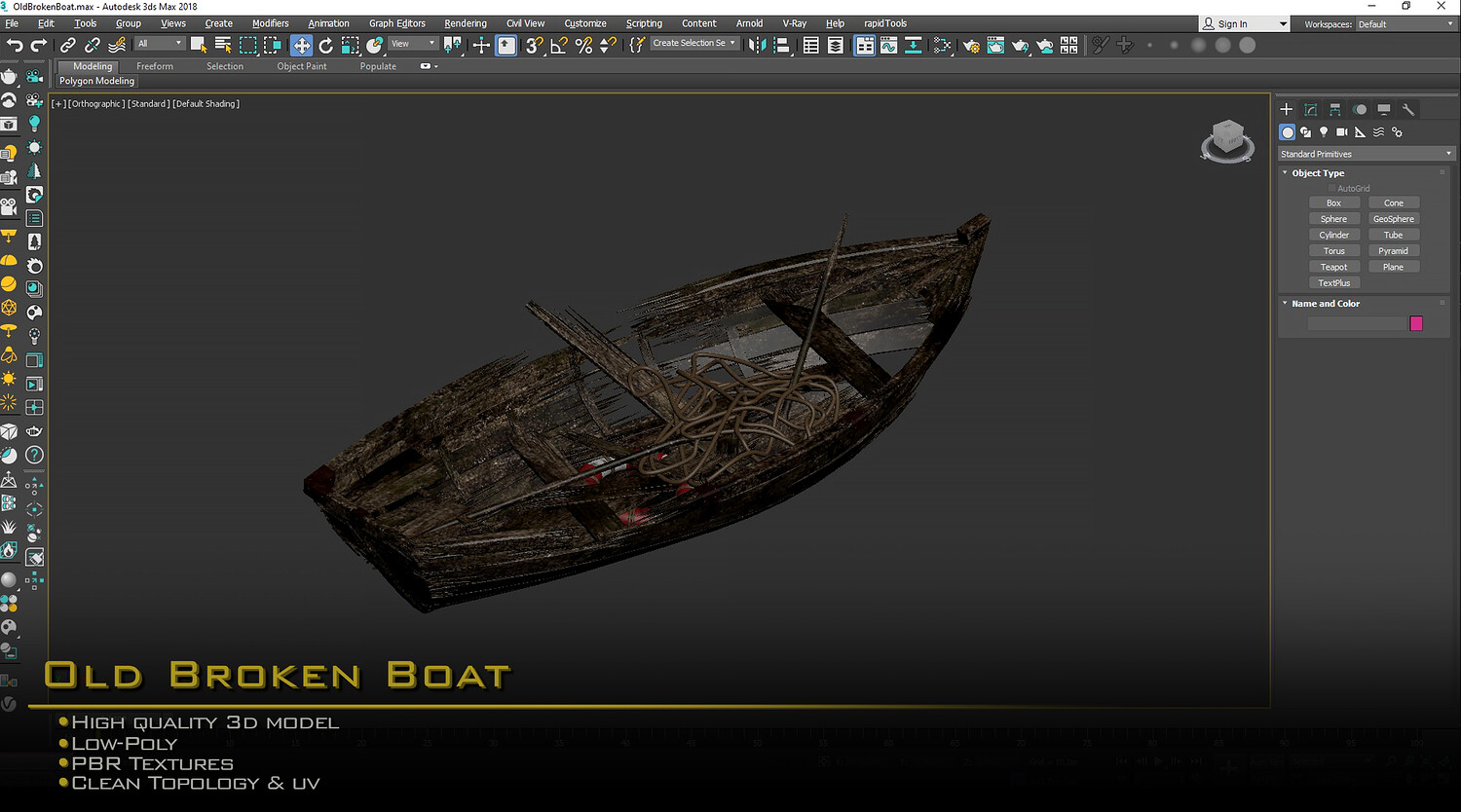
Task: Click the Align tool icon
Action: (781, 45)
